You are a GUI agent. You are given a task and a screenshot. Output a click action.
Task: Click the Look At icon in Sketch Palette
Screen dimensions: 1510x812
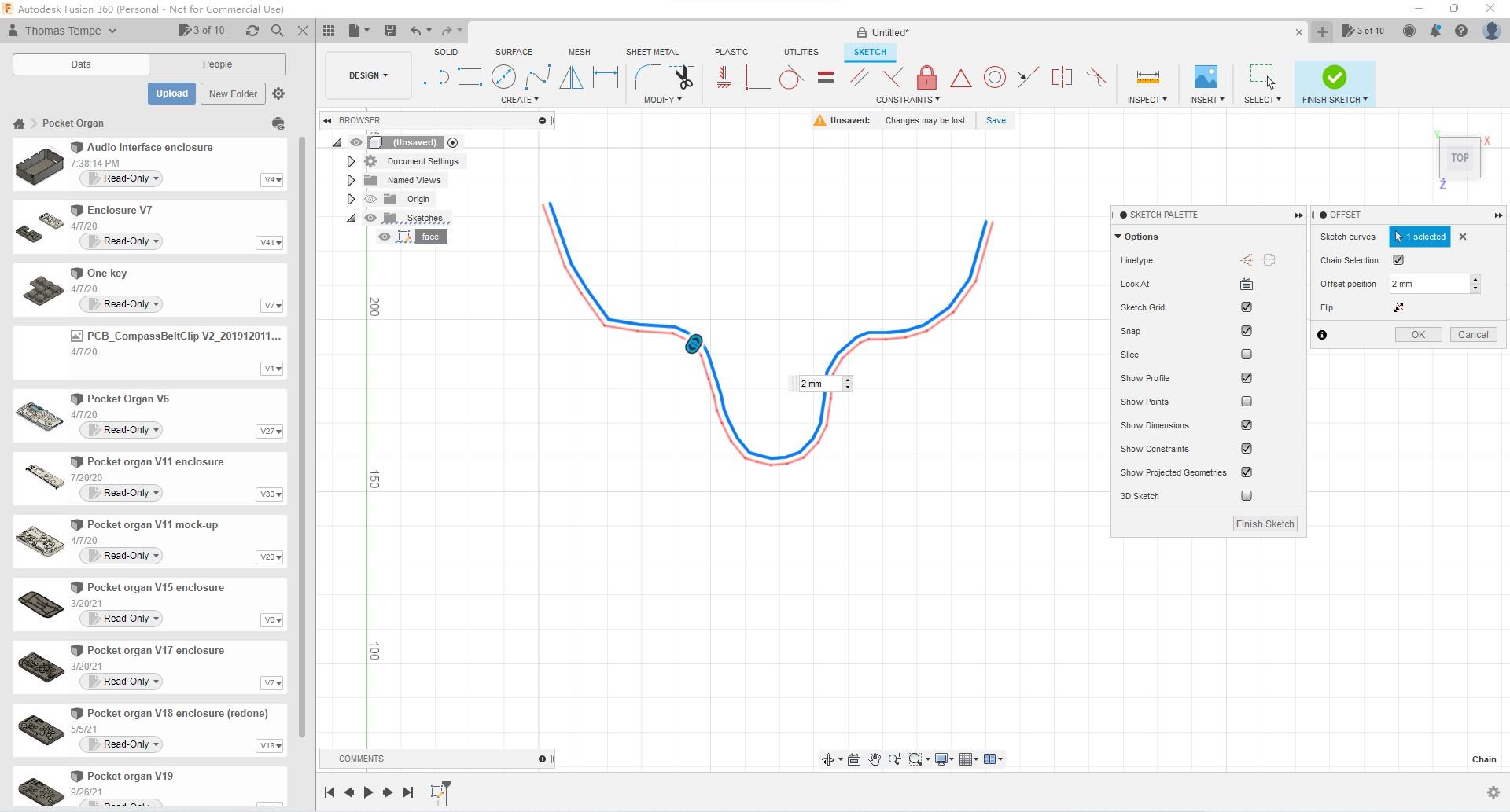(x=1246, y=284)
